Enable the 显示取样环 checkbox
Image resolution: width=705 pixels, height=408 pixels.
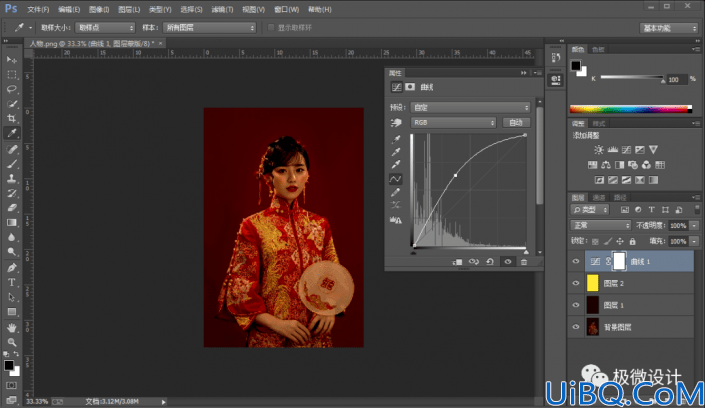coord(271,28)
